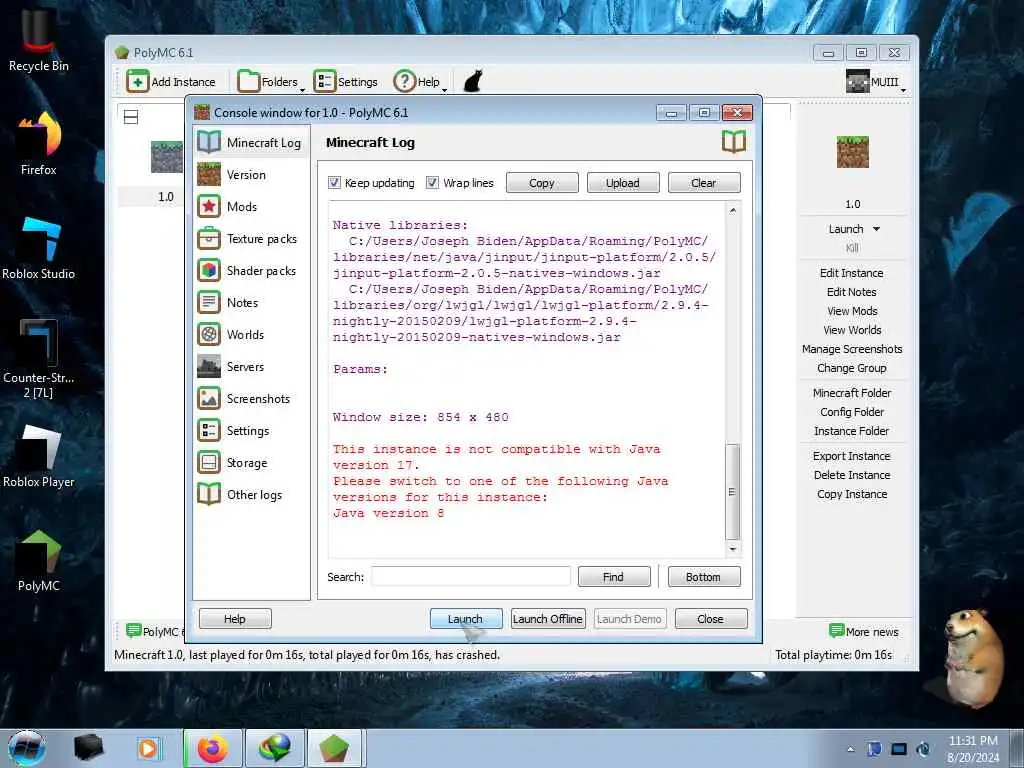Click into the Search text field
This screenshot has width=1024, height=768.
tap(471, 577)
